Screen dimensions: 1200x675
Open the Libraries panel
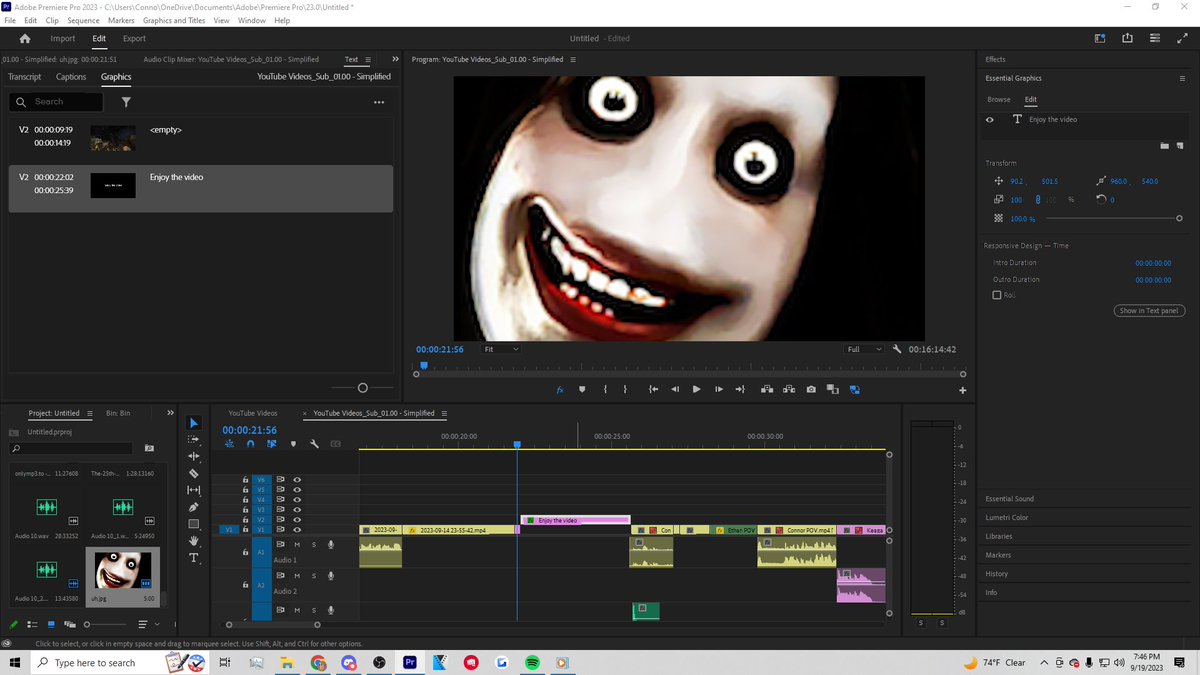tap(999, 536)
